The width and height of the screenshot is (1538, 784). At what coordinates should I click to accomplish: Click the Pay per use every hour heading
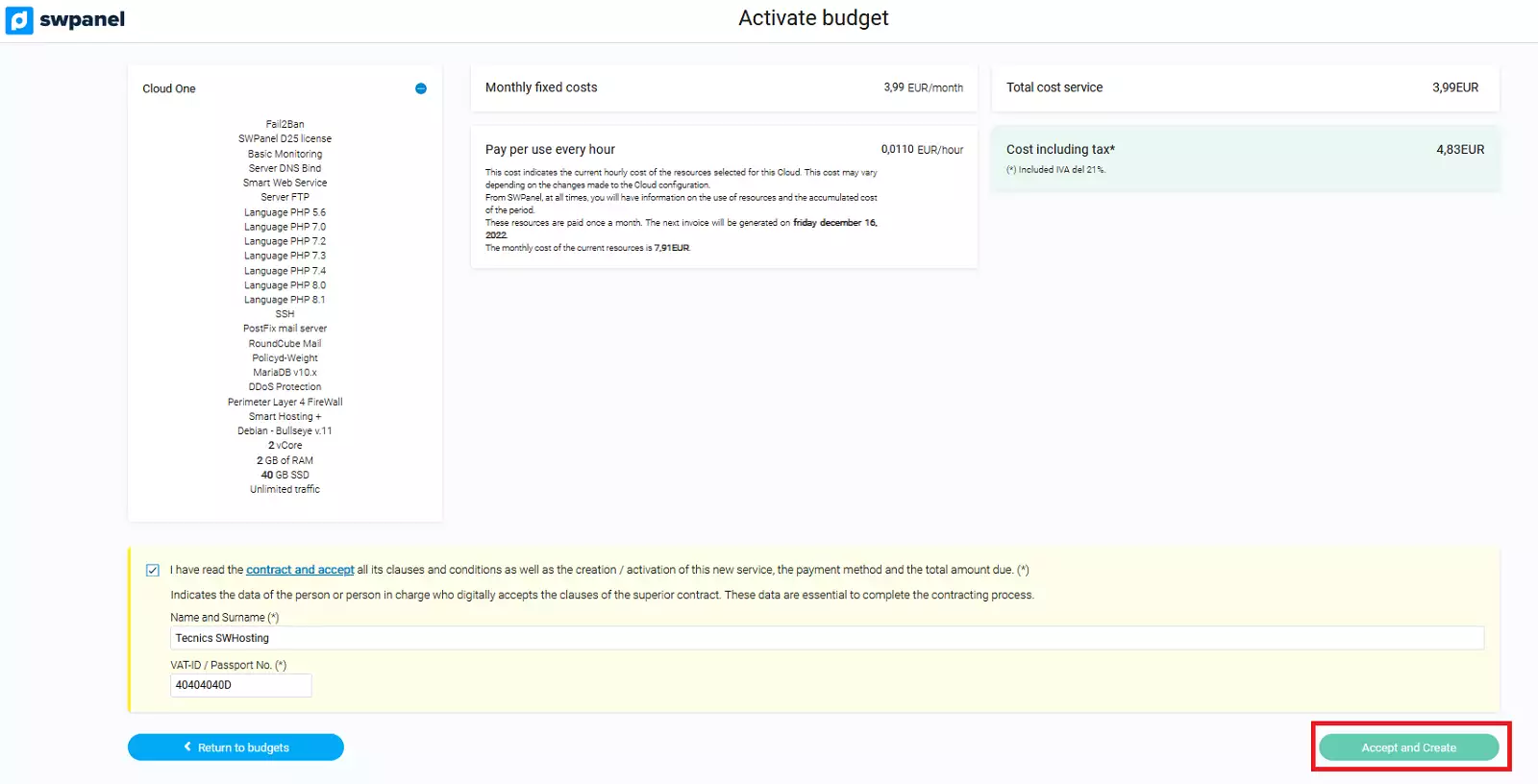click(x=550, y=150)
